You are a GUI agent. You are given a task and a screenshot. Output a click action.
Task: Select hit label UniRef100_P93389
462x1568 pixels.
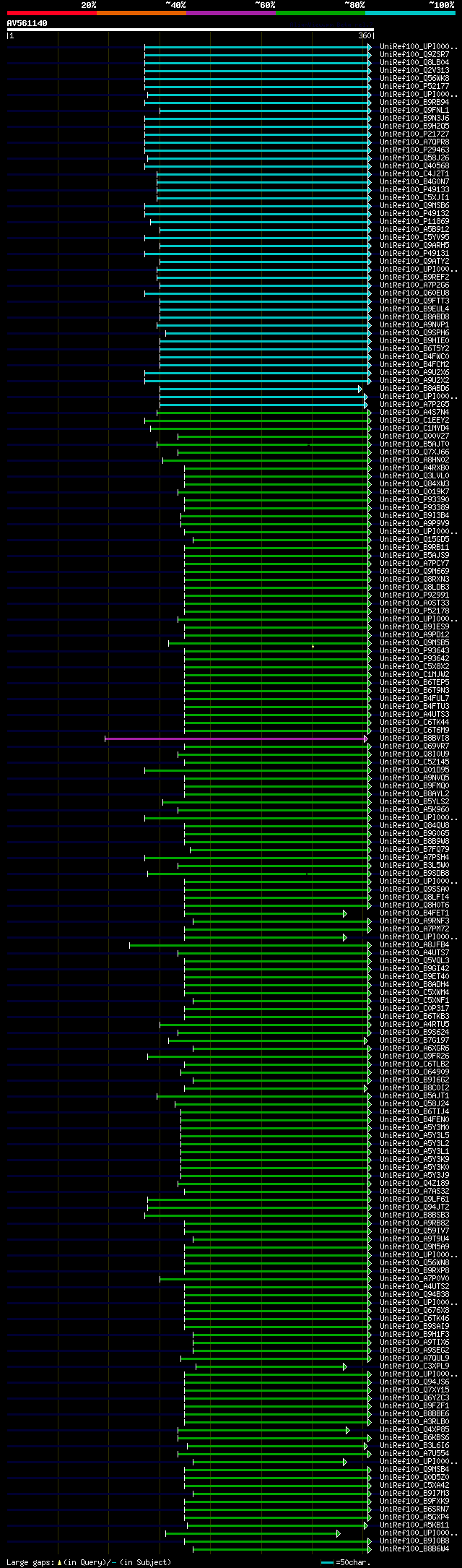pyautogui.click(x=414, y=507)
